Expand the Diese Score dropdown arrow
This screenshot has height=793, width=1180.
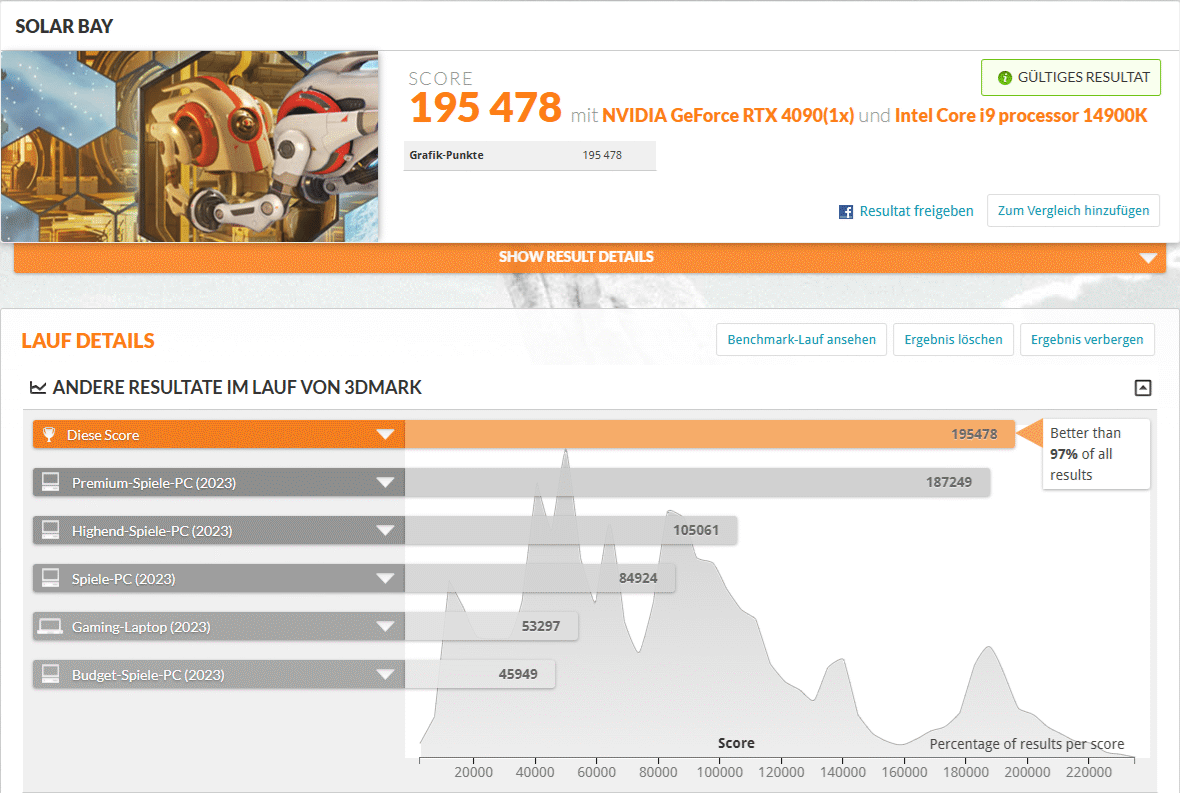click(385, 435)
